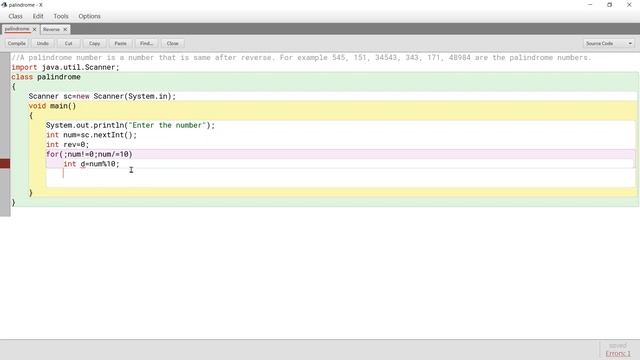Click the palindrome comment line at top
This screenshot has width=640, height=360.
301,58
